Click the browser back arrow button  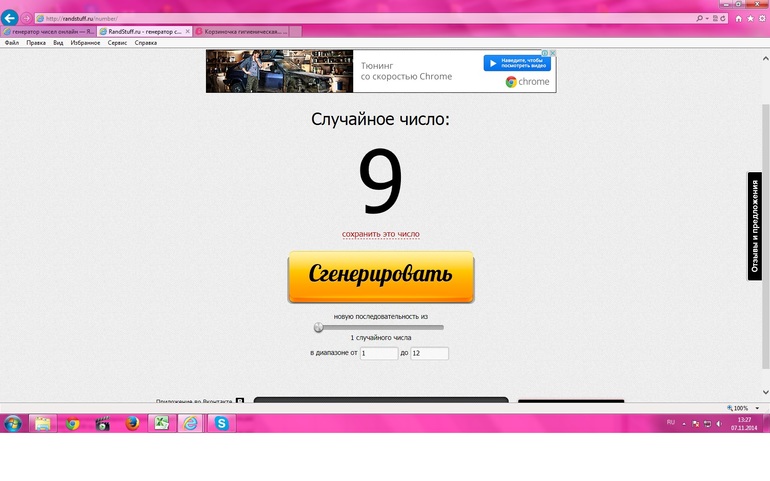tap(11, 18)
